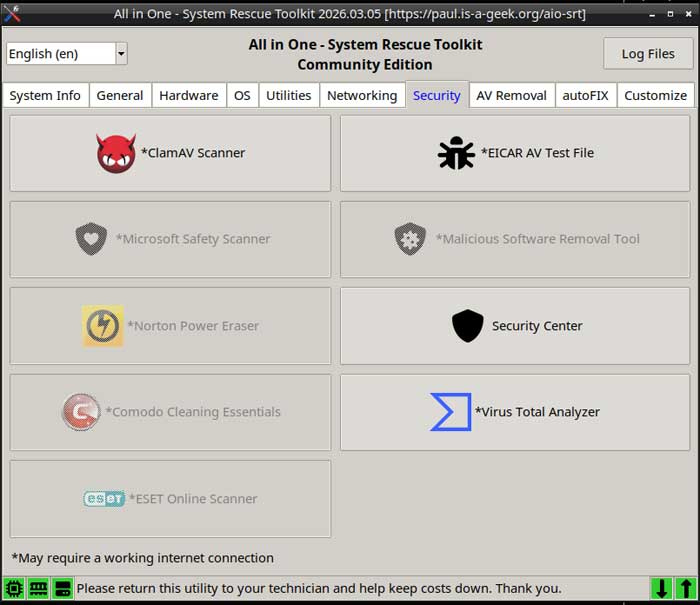Maximize the toolkit window

click(x=670, y=14)
